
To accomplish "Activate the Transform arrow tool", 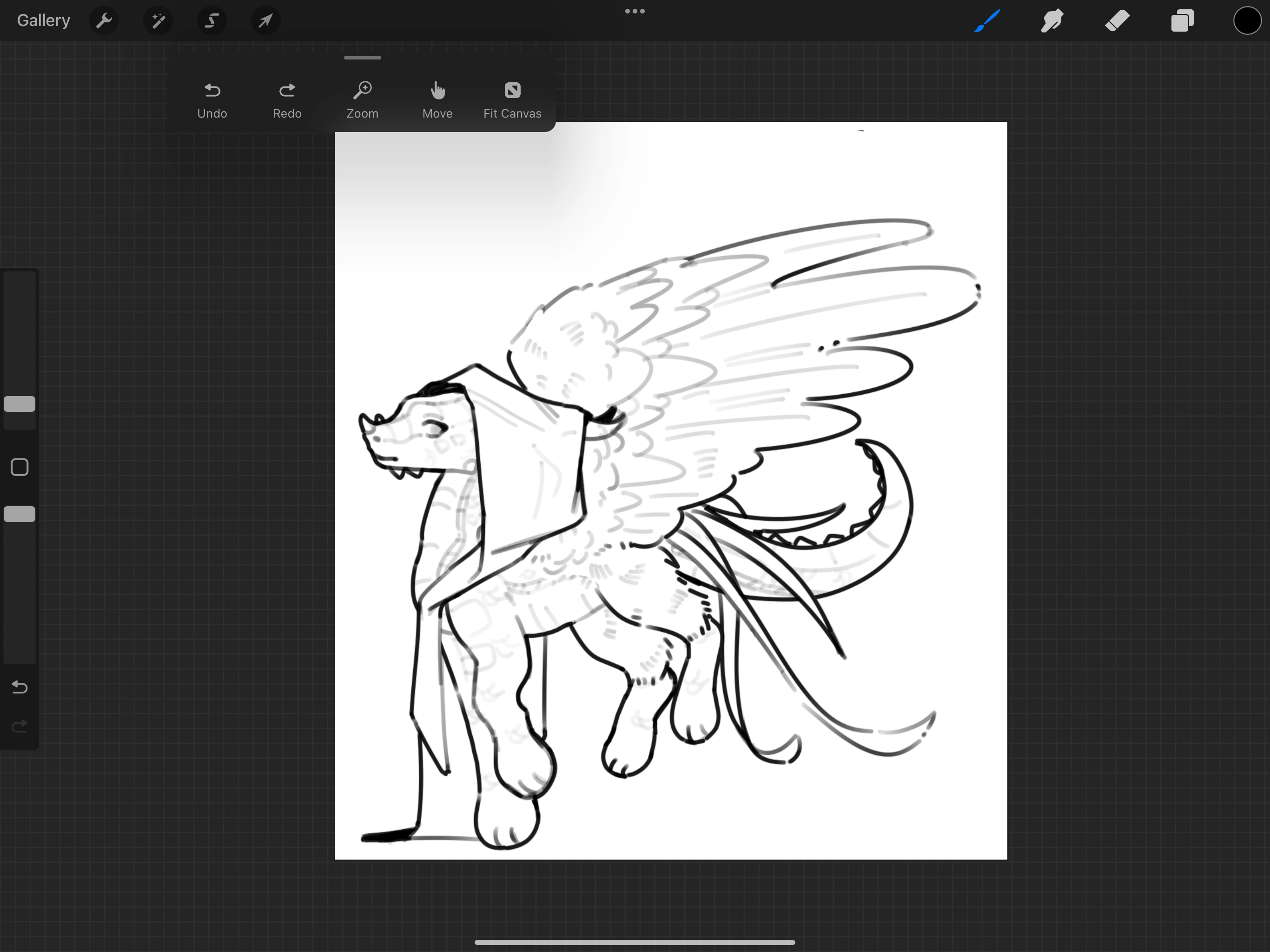I will pos(265,20).
